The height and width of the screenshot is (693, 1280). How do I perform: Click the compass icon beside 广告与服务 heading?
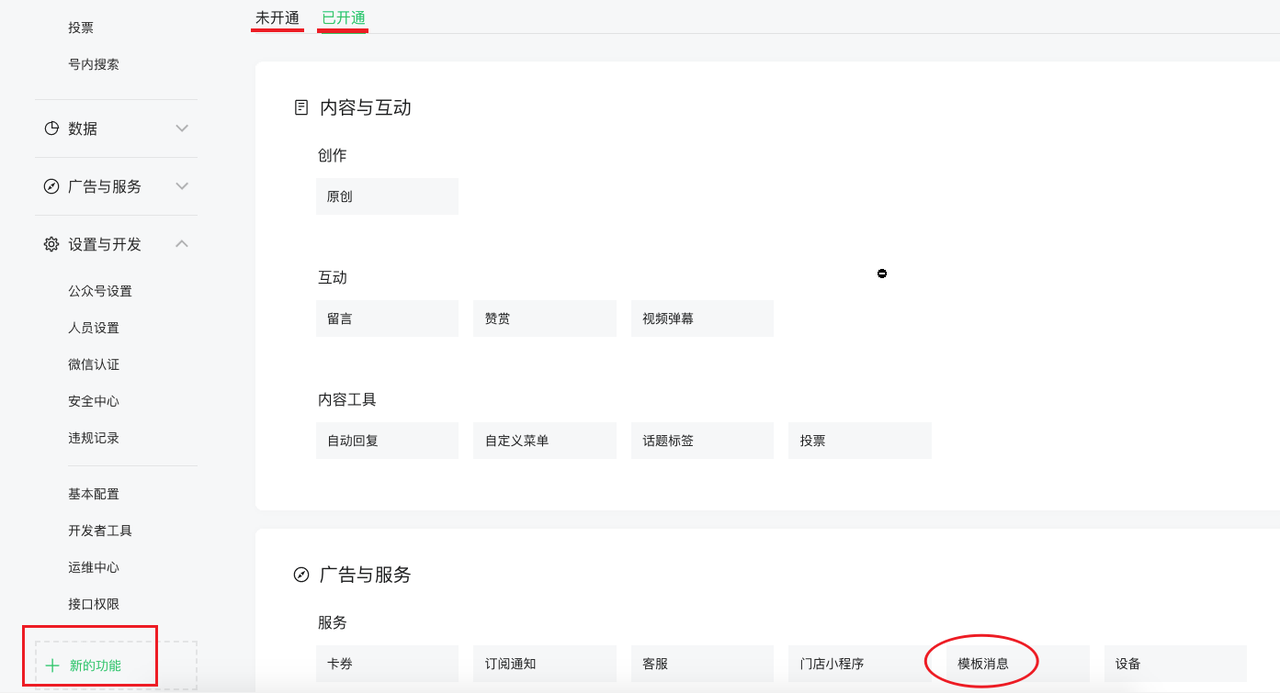(301, 575)
